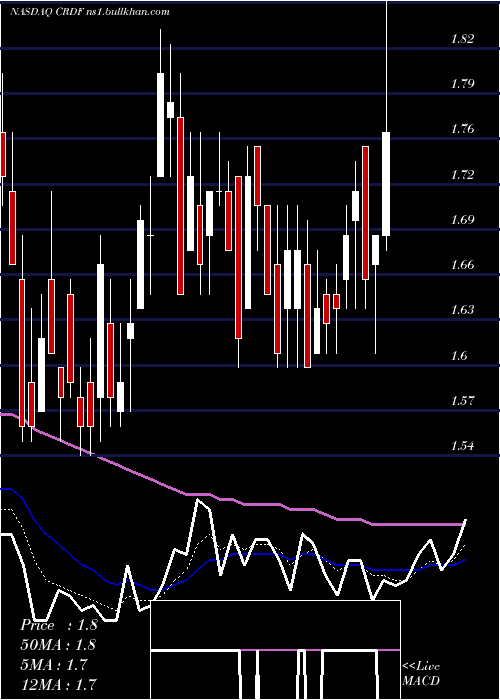The image size is (500, 700).
Task: Click the 1.66 price axis label
Action: point(462,265)
